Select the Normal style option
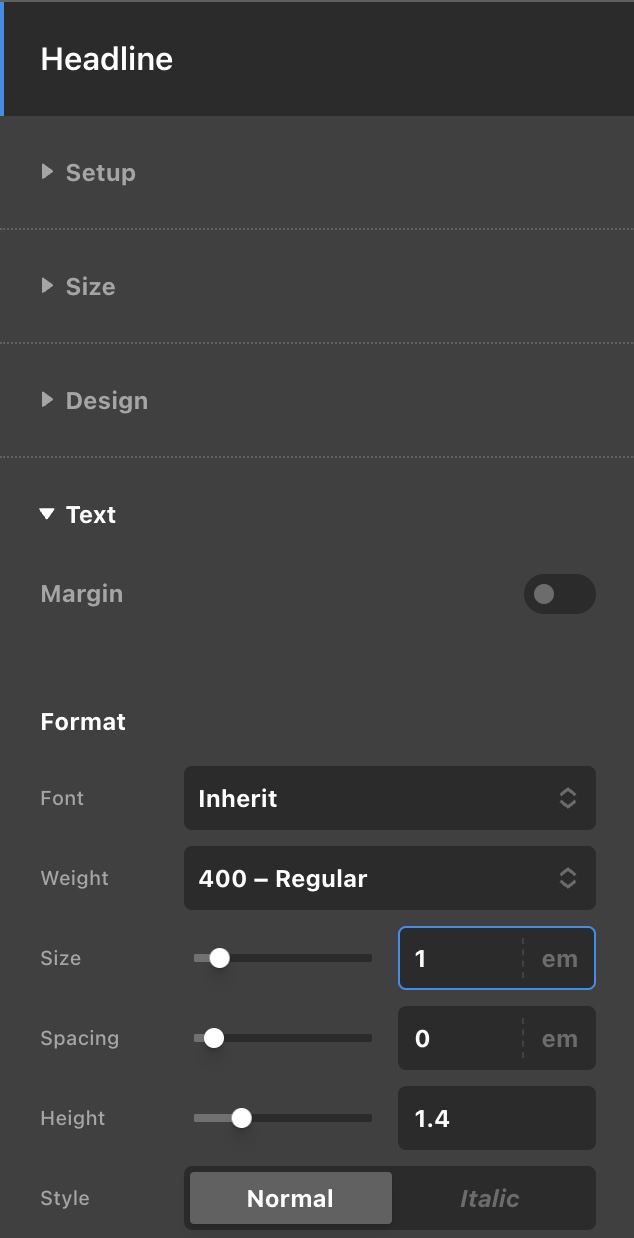Screen dimensions: 634x1238 [x=291, y=1198]
